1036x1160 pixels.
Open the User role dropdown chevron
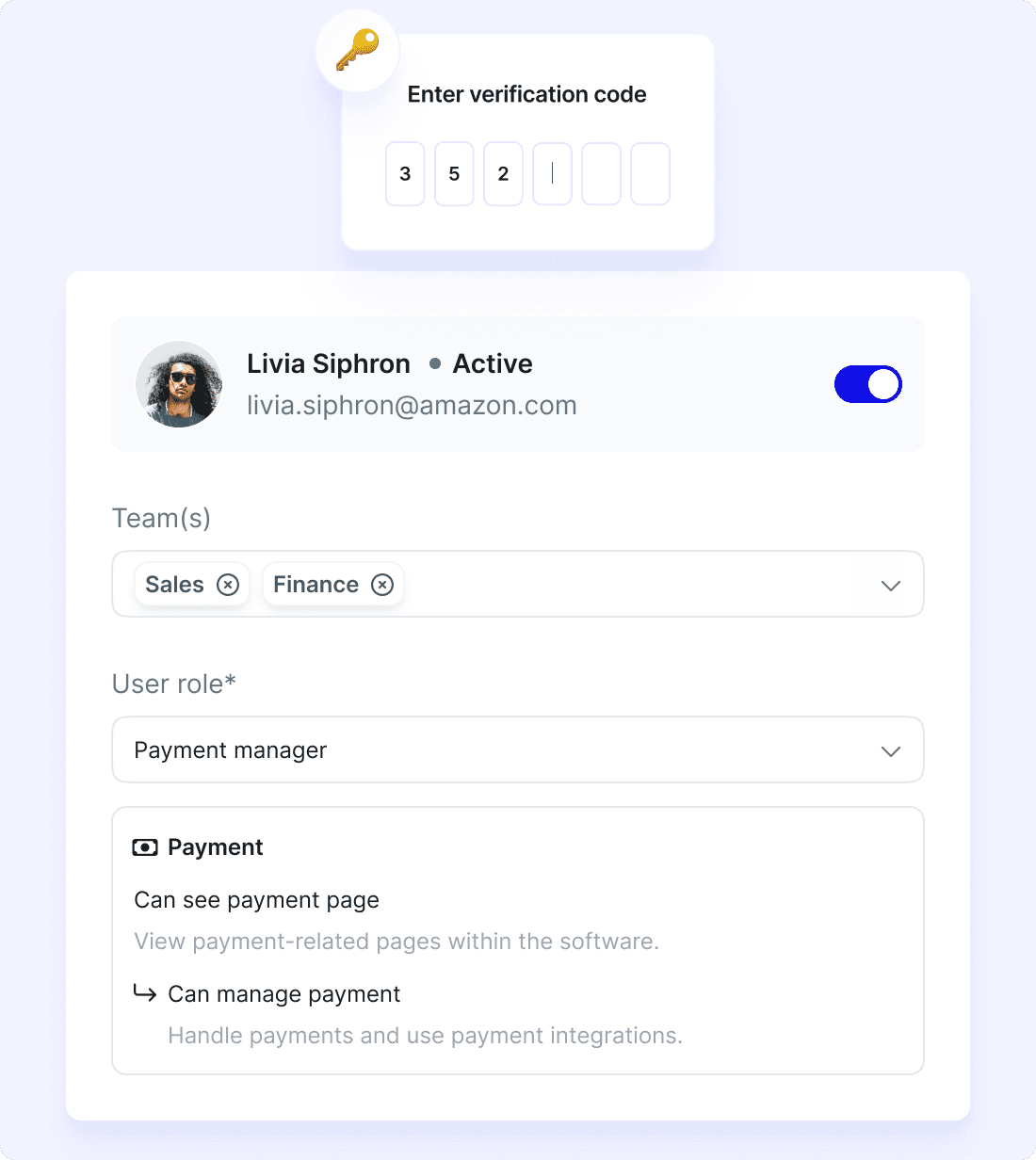pos(890,750)
